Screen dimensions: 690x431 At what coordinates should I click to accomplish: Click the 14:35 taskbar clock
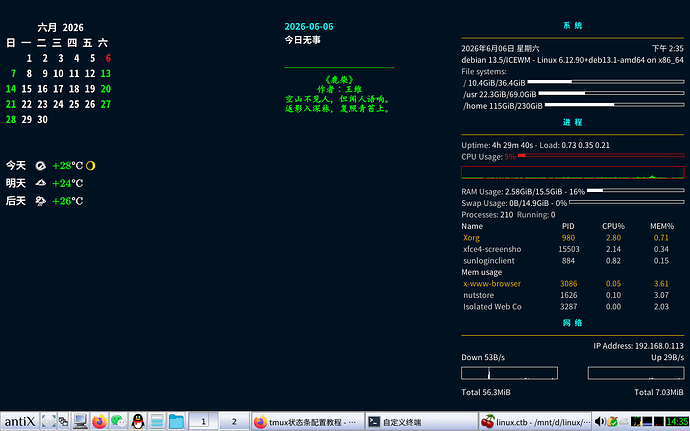click(x=677, y=421)
